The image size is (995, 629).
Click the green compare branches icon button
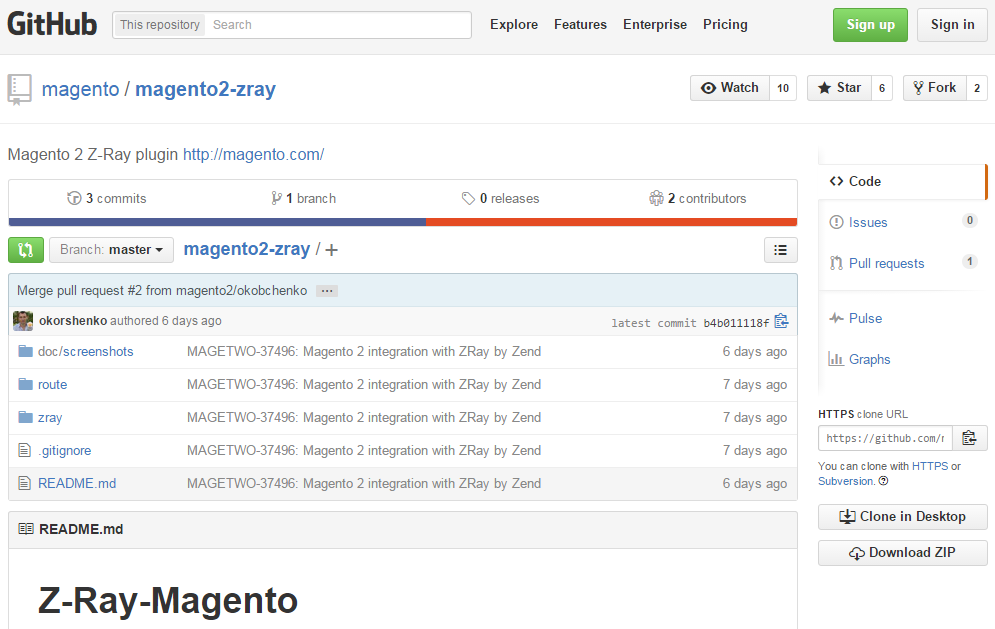[26, 250]
